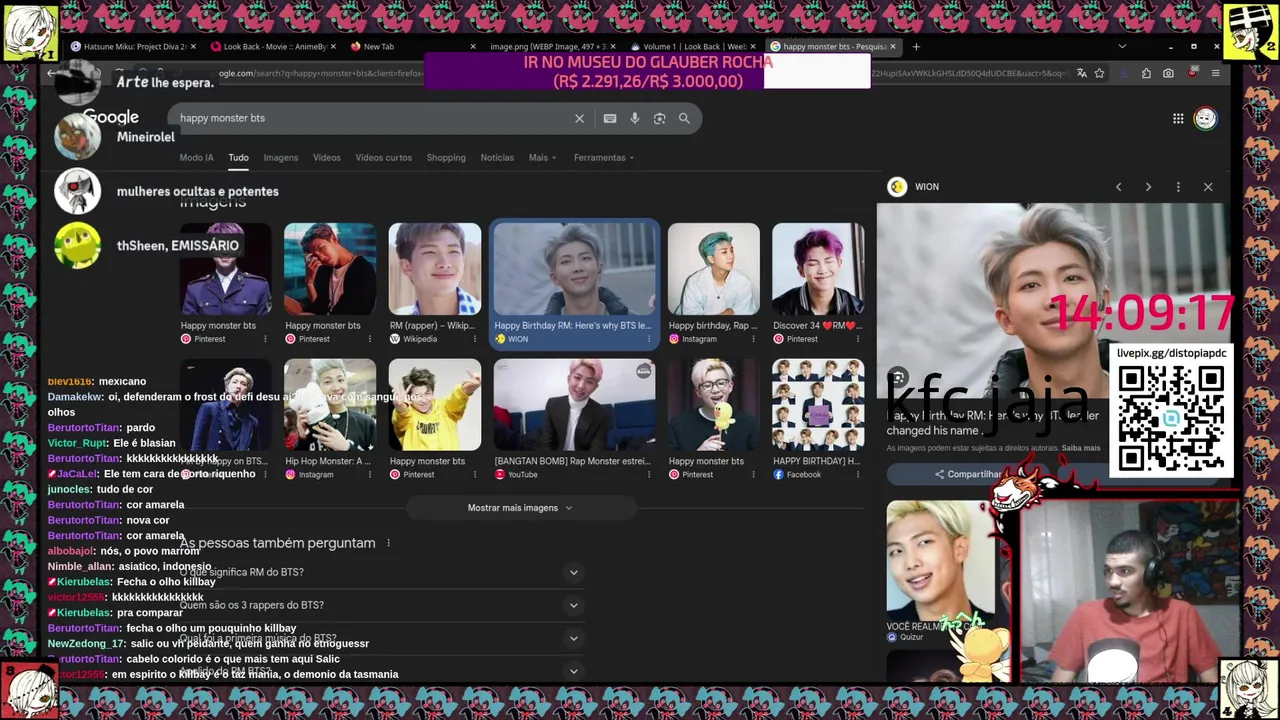This screenshot has width=1280, height=720.
Task: Open 'Discover 34' Pinterest image result
Action: click(x=818, y=284)
